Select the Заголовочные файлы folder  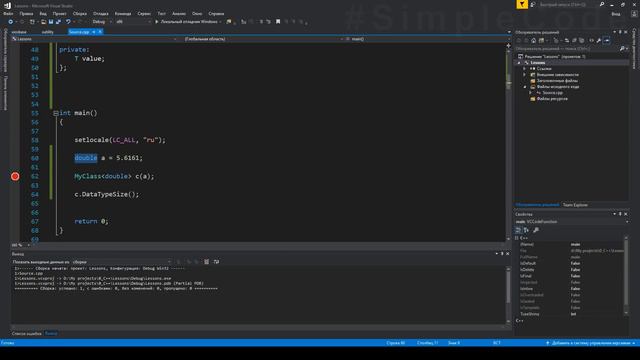(557, 81)
